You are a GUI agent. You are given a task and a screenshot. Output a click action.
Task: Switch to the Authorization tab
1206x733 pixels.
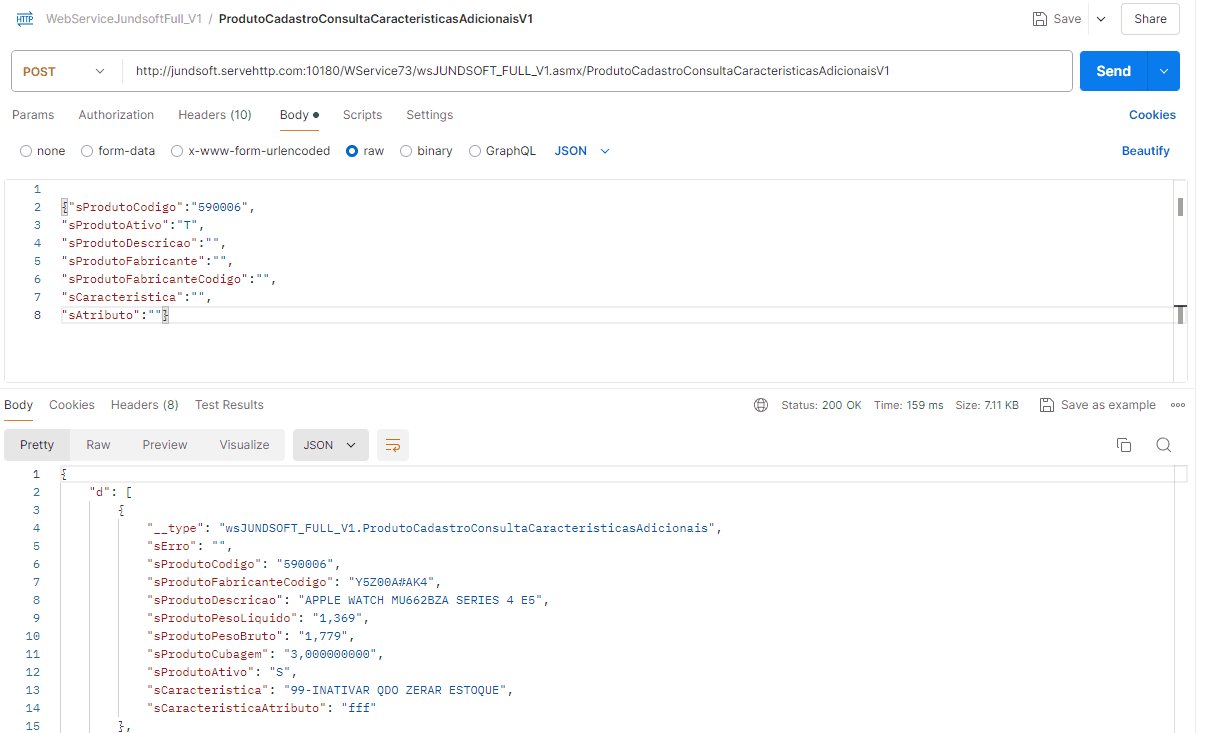(x=116, y=115)
